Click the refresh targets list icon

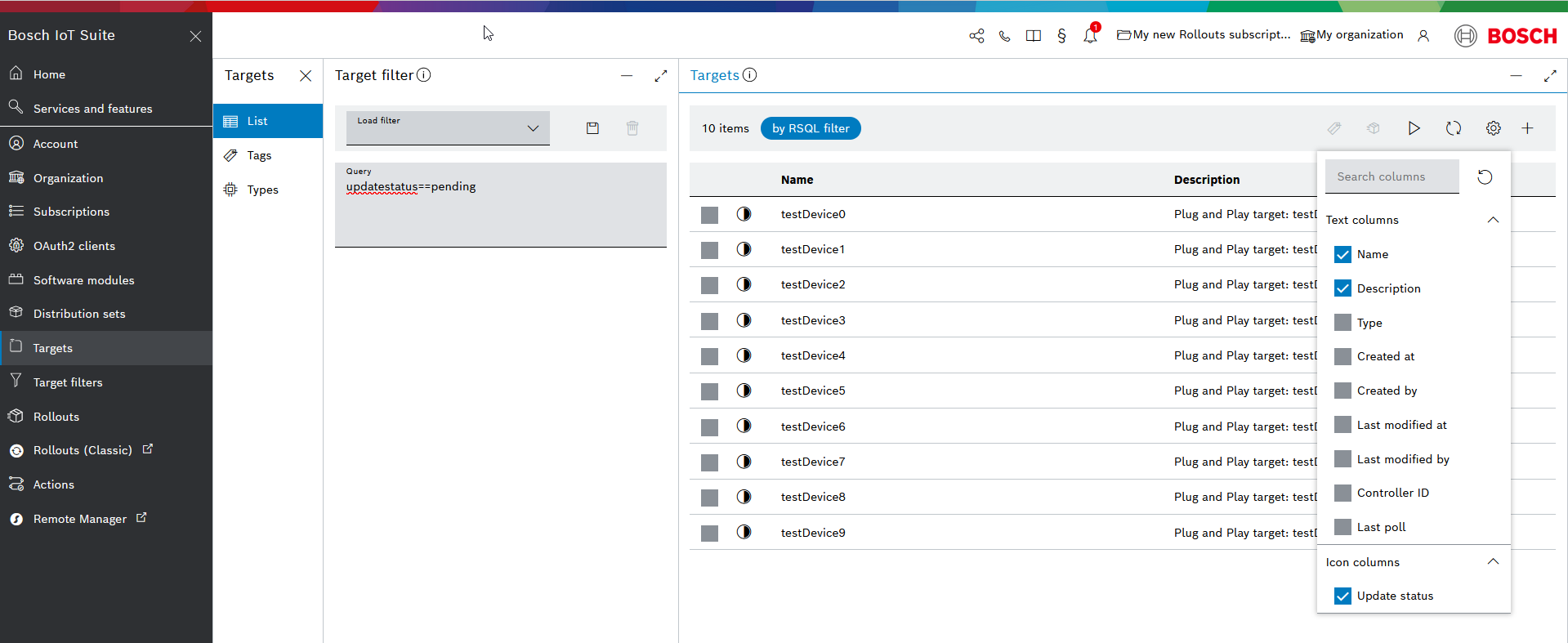tap(1453, 128)
